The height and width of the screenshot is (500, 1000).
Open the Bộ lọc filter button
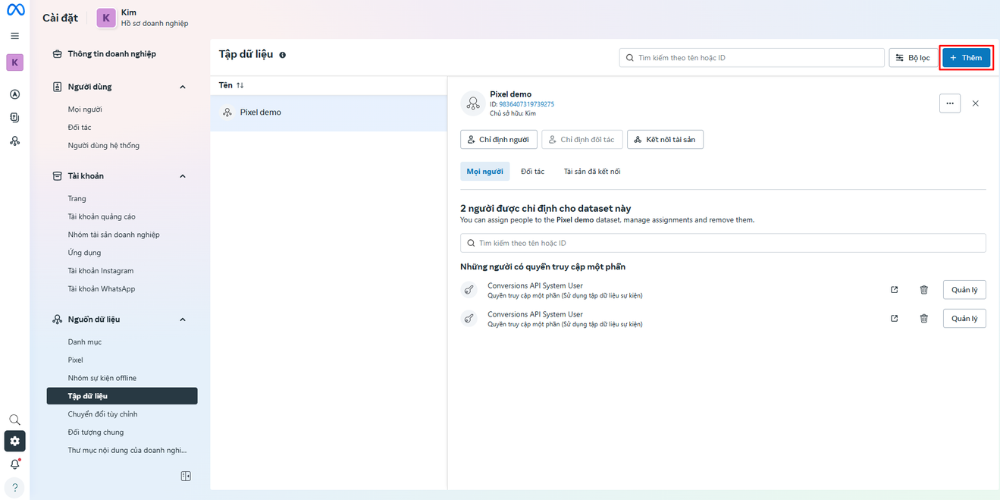(913, 58)
